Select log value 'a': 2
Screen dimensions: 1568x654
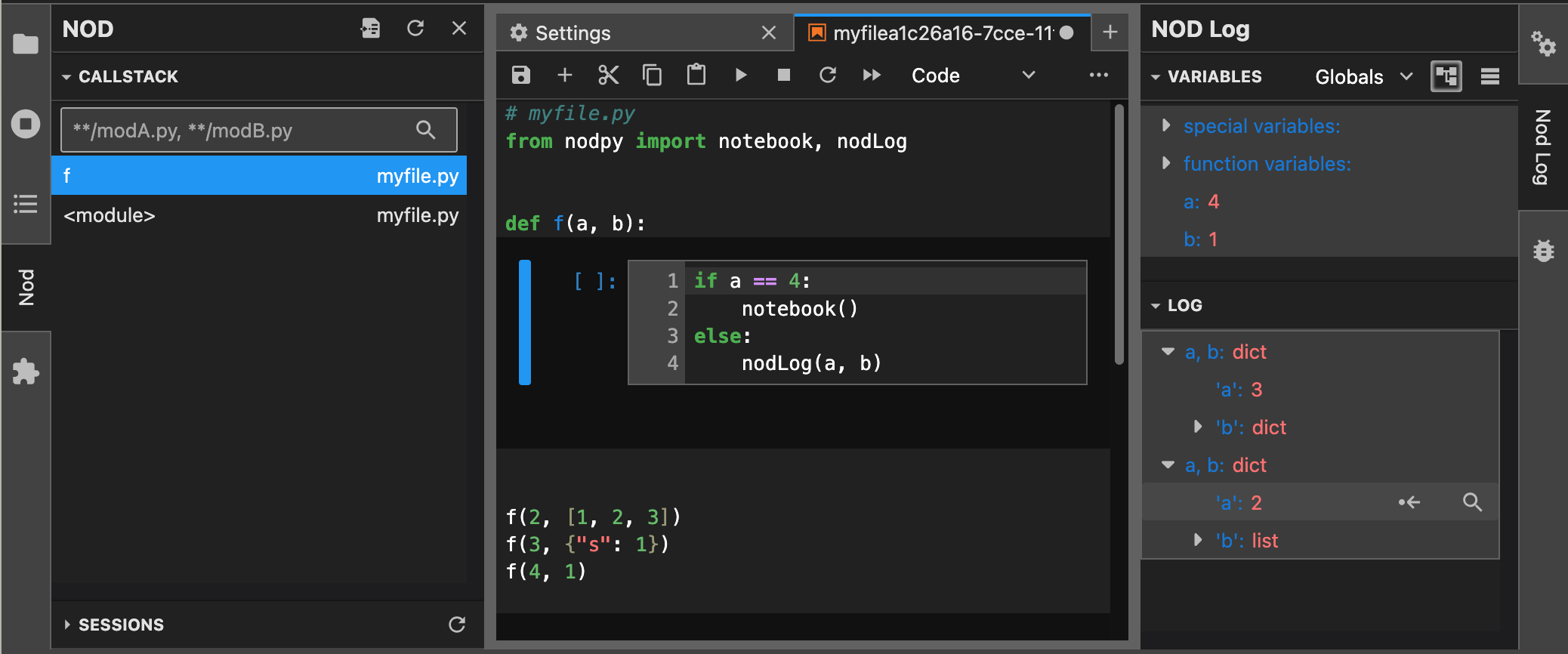[x=1239, y=503]
